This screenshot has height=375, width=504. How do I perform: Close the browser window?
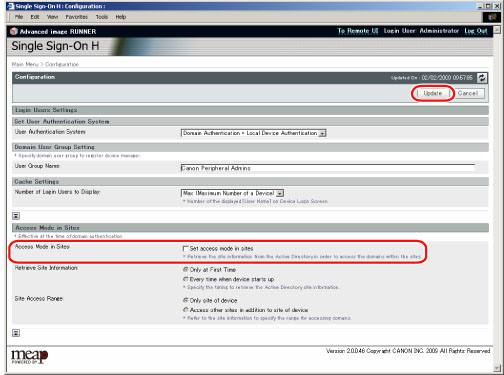tap(497, 6)
